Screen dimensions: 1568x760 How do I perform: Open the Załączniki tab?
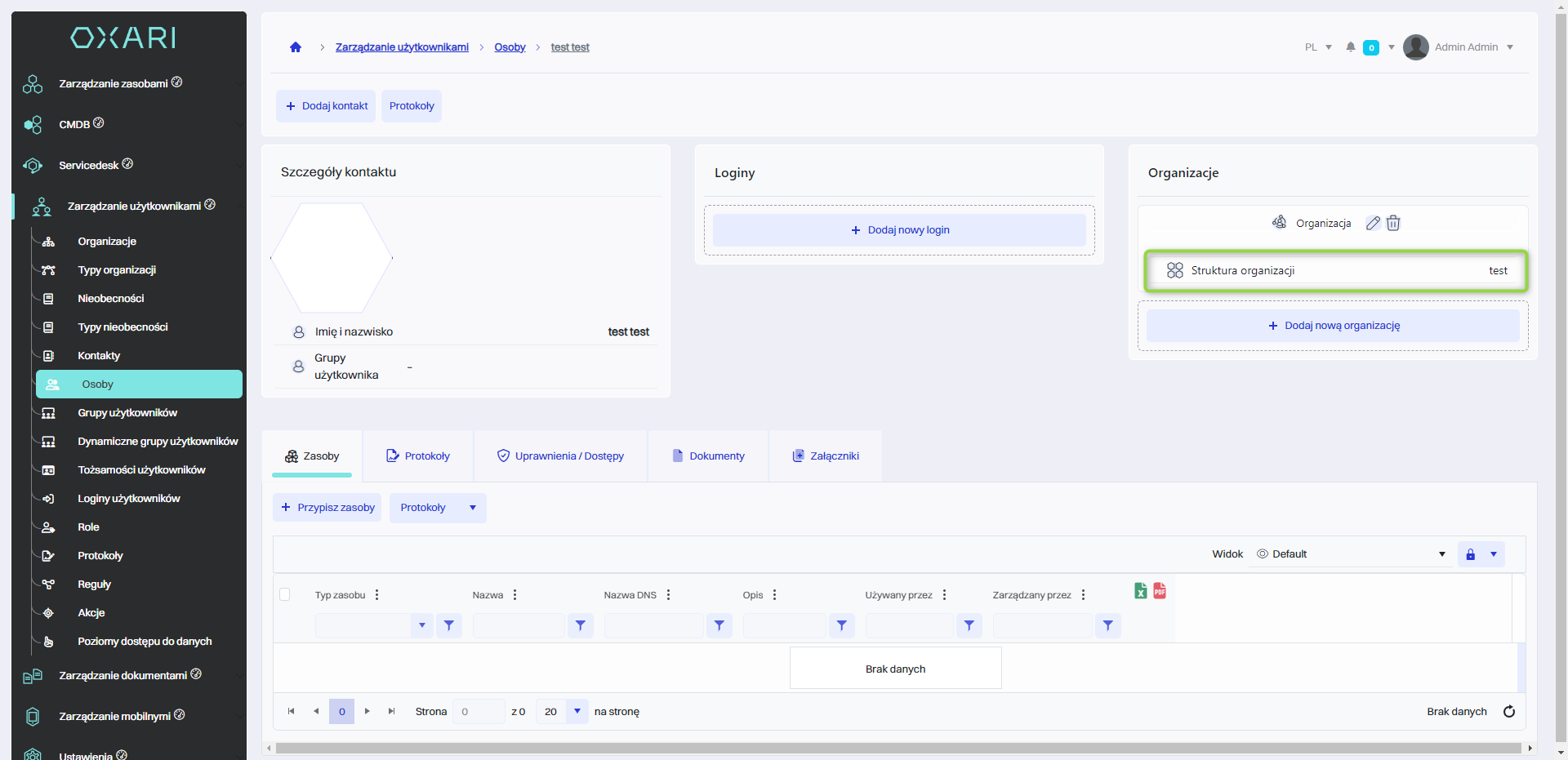826,456
